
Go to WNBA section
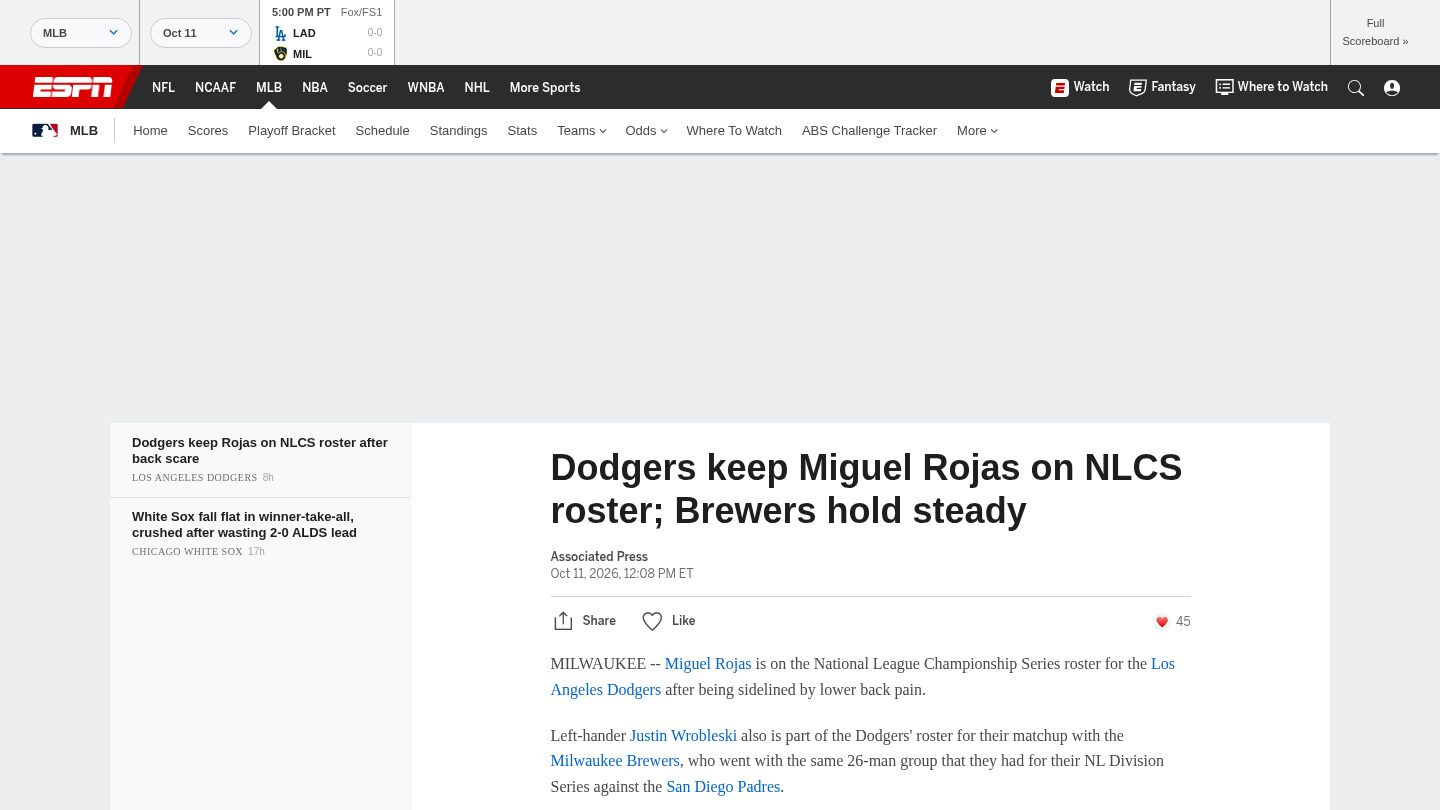pos(426,88)
